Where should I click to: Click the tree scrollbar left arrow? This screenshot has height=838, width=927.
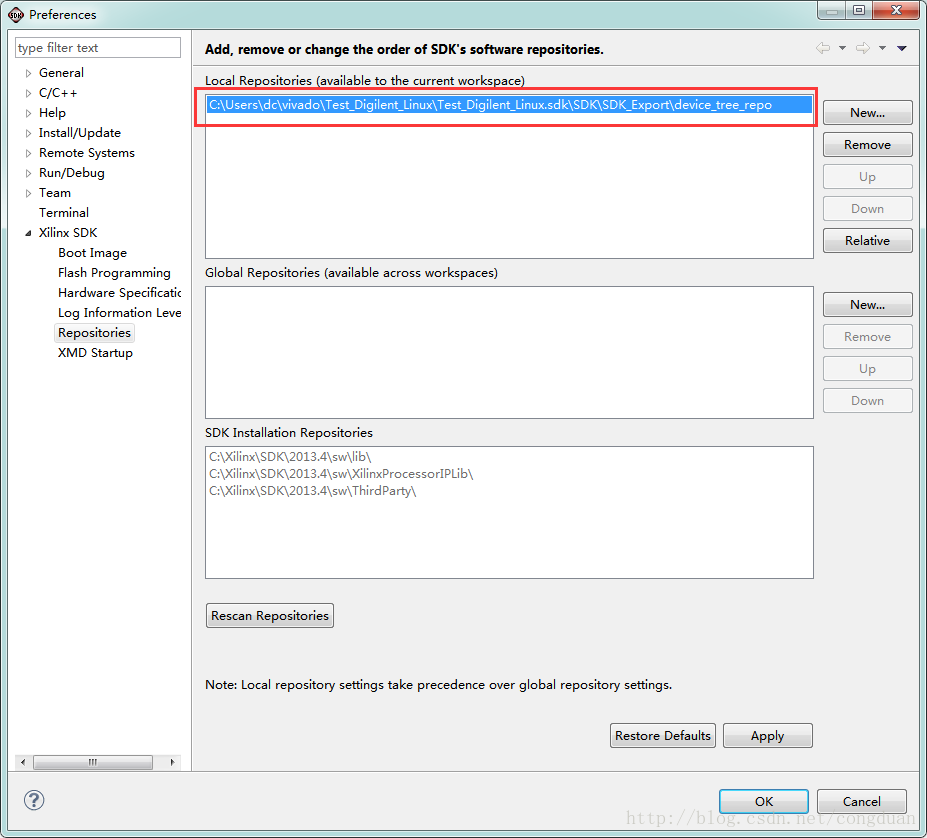(22, 762)
